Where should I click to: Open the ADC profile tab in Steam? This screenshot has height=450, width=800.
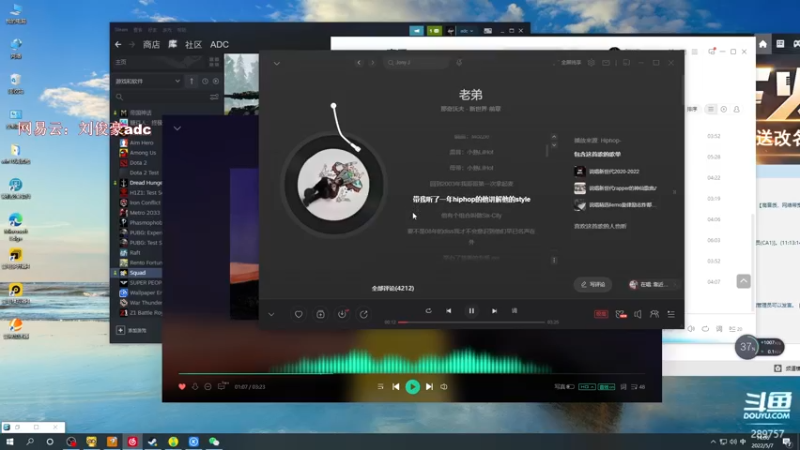(x=219, y=45)
